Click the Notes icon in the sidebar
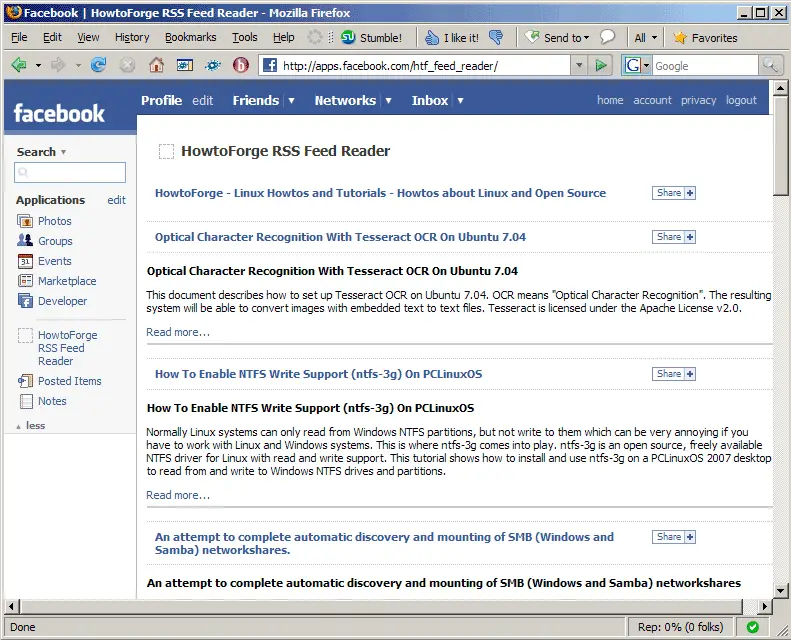 (x=26, y=401)
